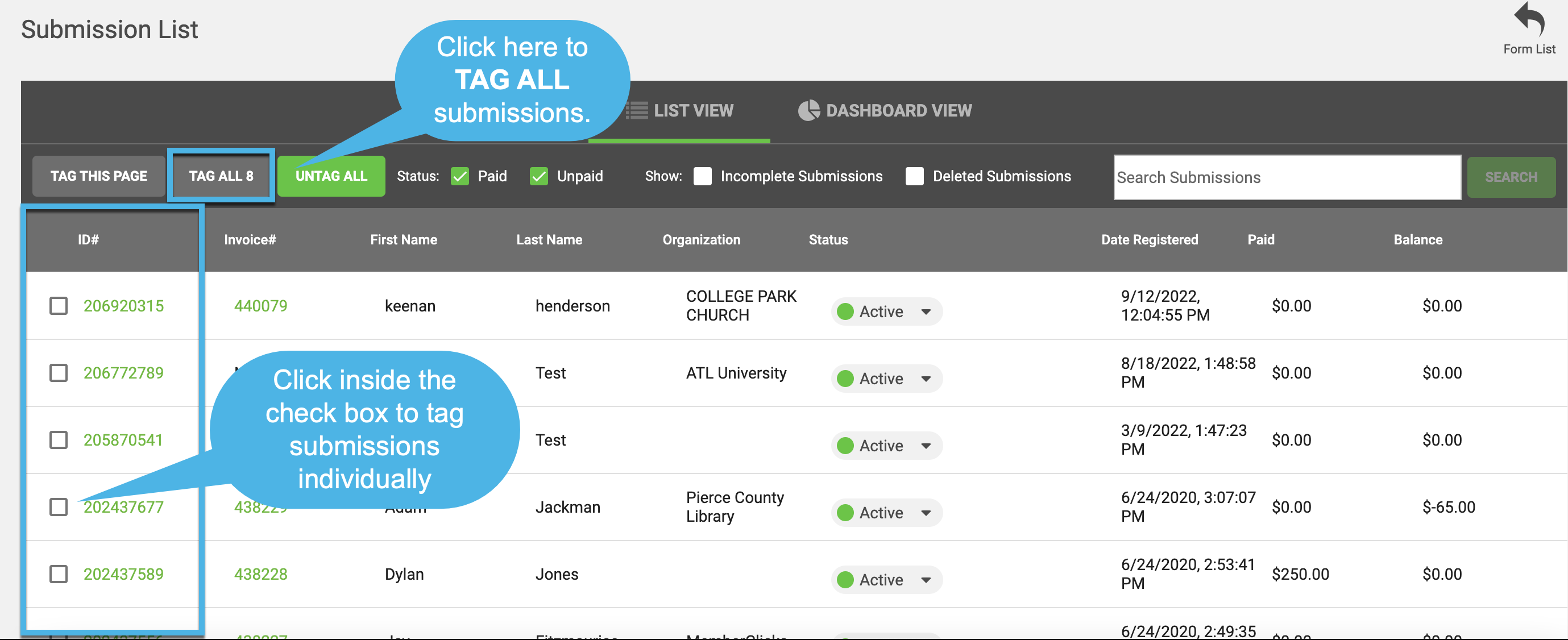1568x640 pixels.
Task: Sort by the Last Name column header
Action: coord(549,240)
